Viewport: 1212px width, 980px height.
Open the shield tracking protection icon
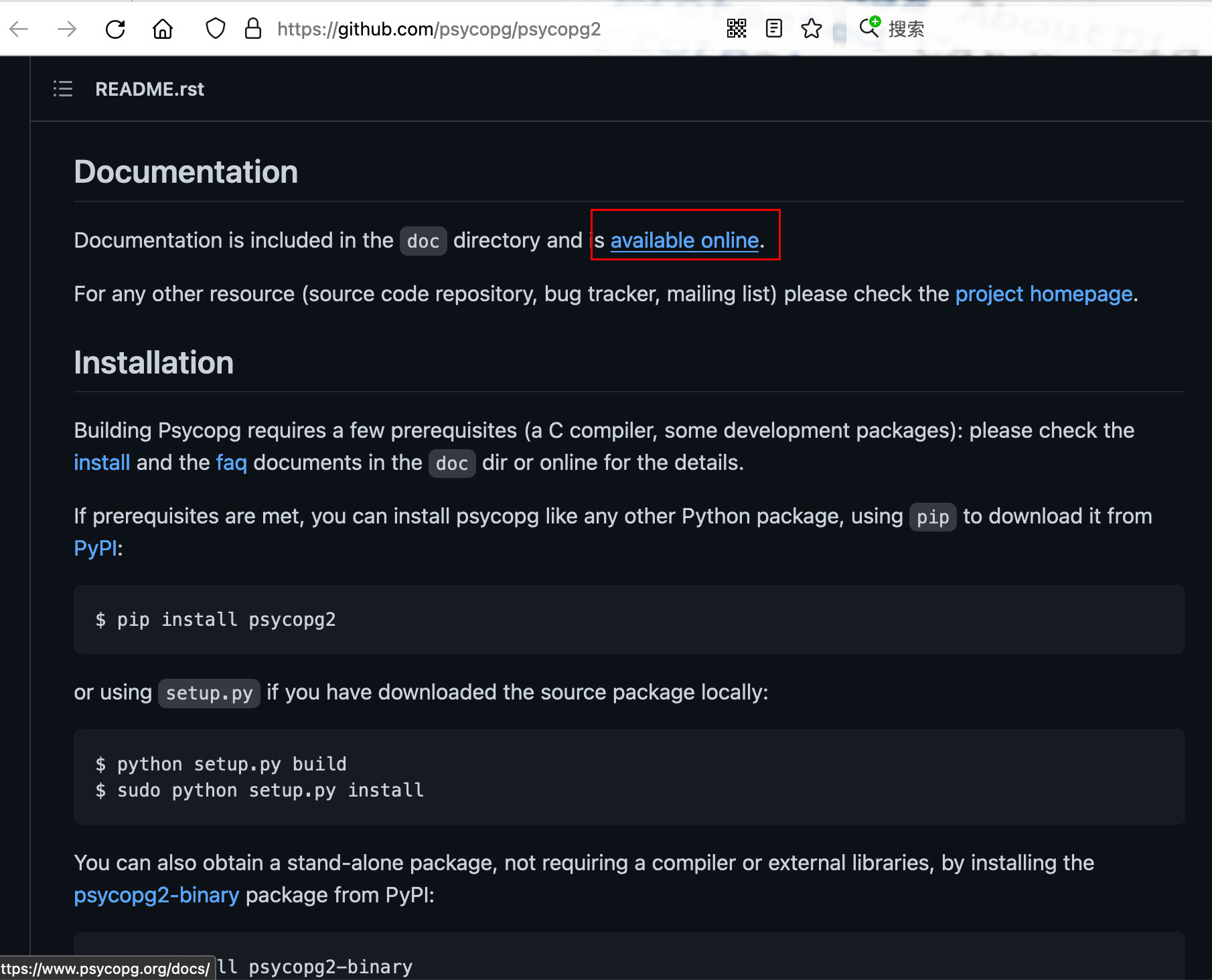click(215, 29)
